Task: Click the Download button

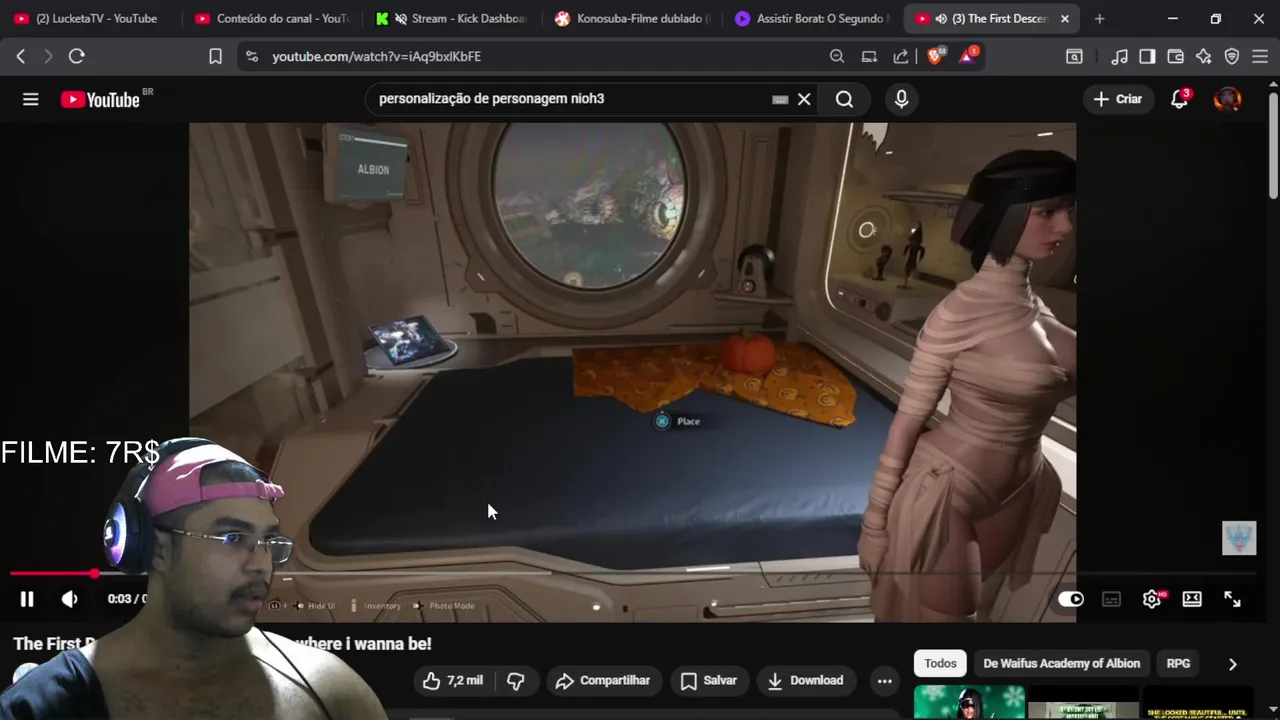Action: coord(805,680)
